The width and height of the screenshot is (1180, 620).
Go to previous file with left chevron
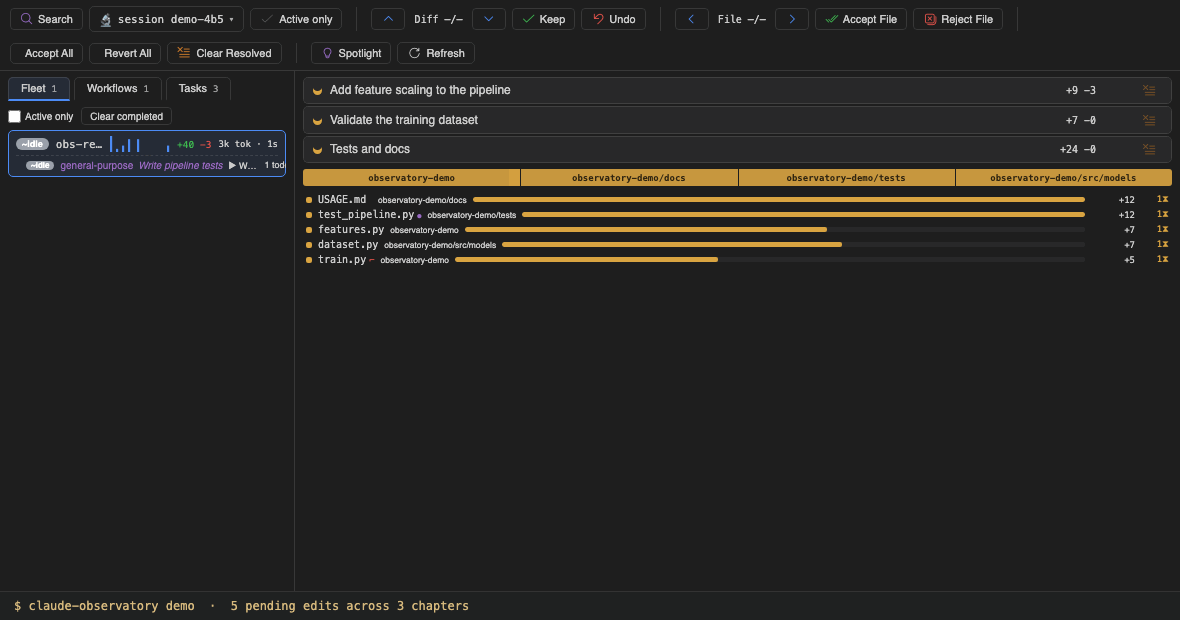(692, 19)
